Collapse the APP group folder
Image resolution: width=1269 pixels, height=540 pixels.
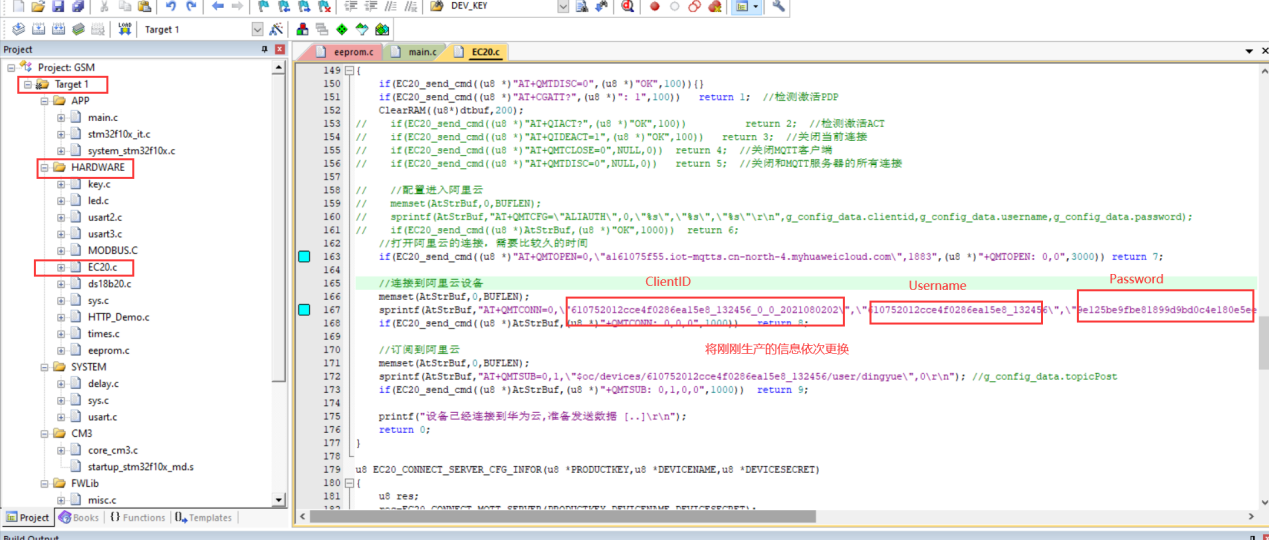tap(44, 101)
